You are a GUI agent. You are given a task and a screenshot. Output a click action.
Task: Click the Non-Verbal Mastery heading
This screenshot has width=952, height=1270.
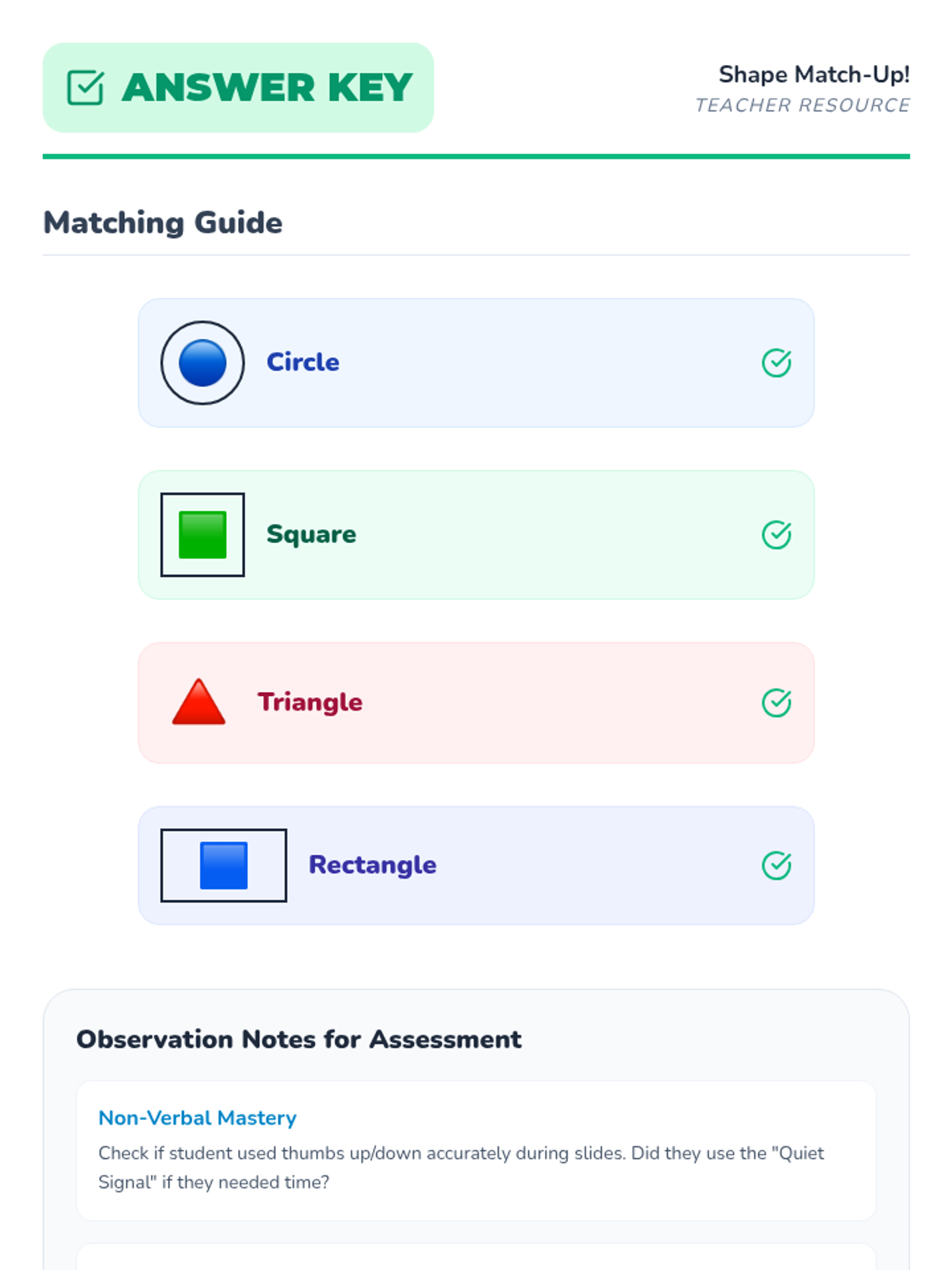point(198,1118)
